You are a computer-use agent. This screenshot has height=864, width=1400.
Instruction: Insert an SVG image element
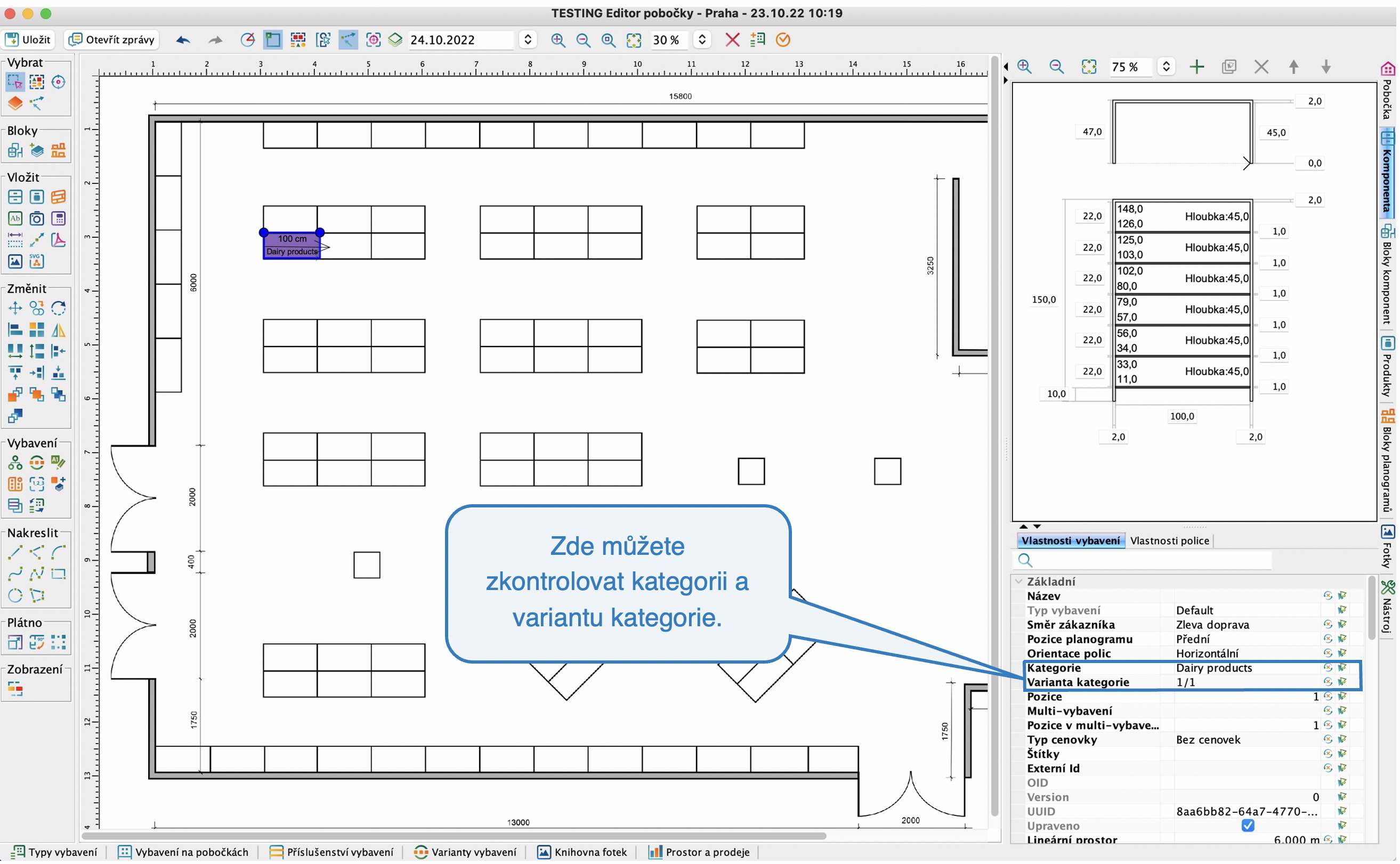click(x=37, y=262)
